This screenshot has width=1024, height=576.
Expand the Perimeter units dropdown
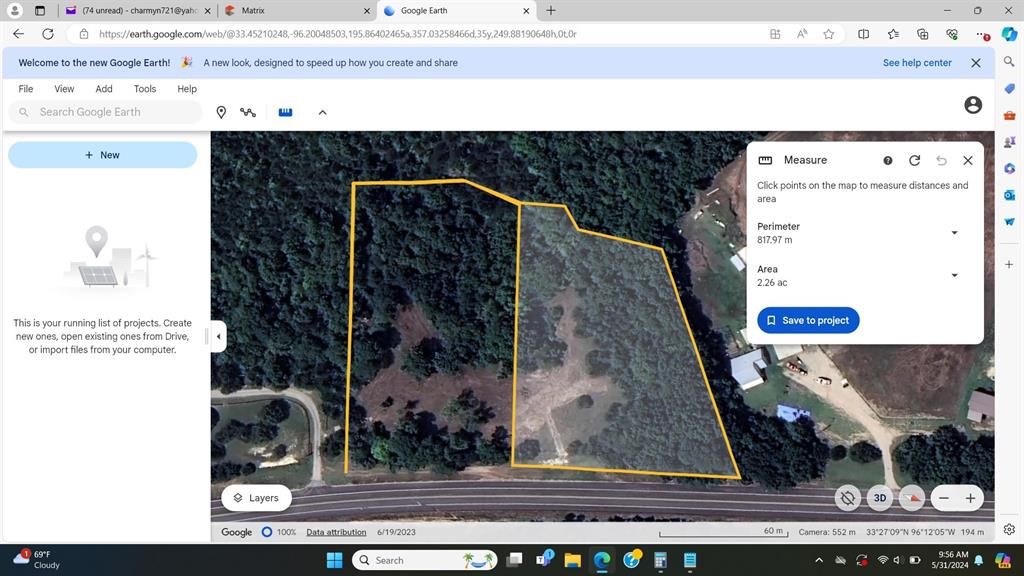[954, 233]
